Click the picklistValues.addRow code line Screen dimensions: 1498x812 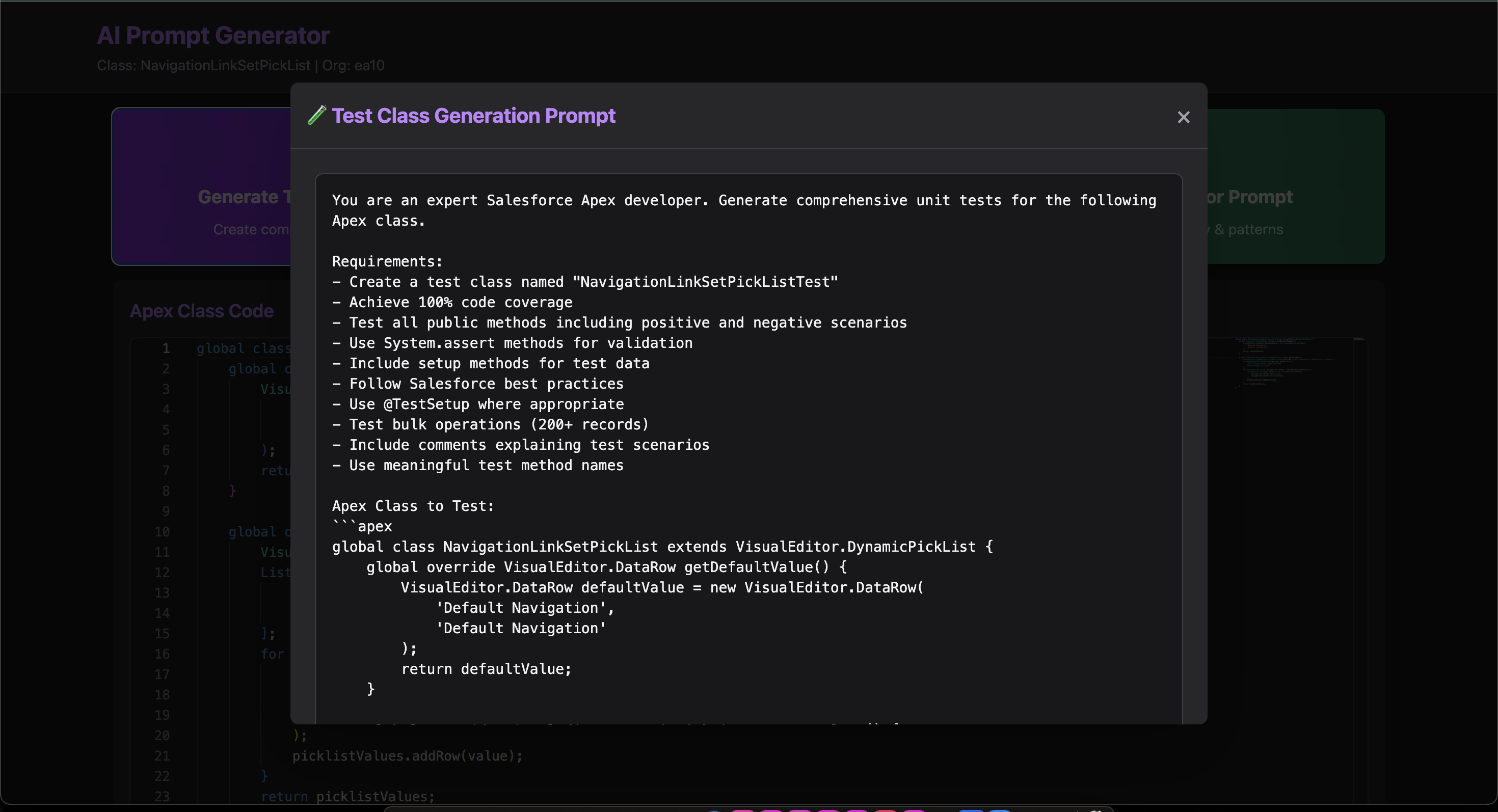[x=408, y=755]
